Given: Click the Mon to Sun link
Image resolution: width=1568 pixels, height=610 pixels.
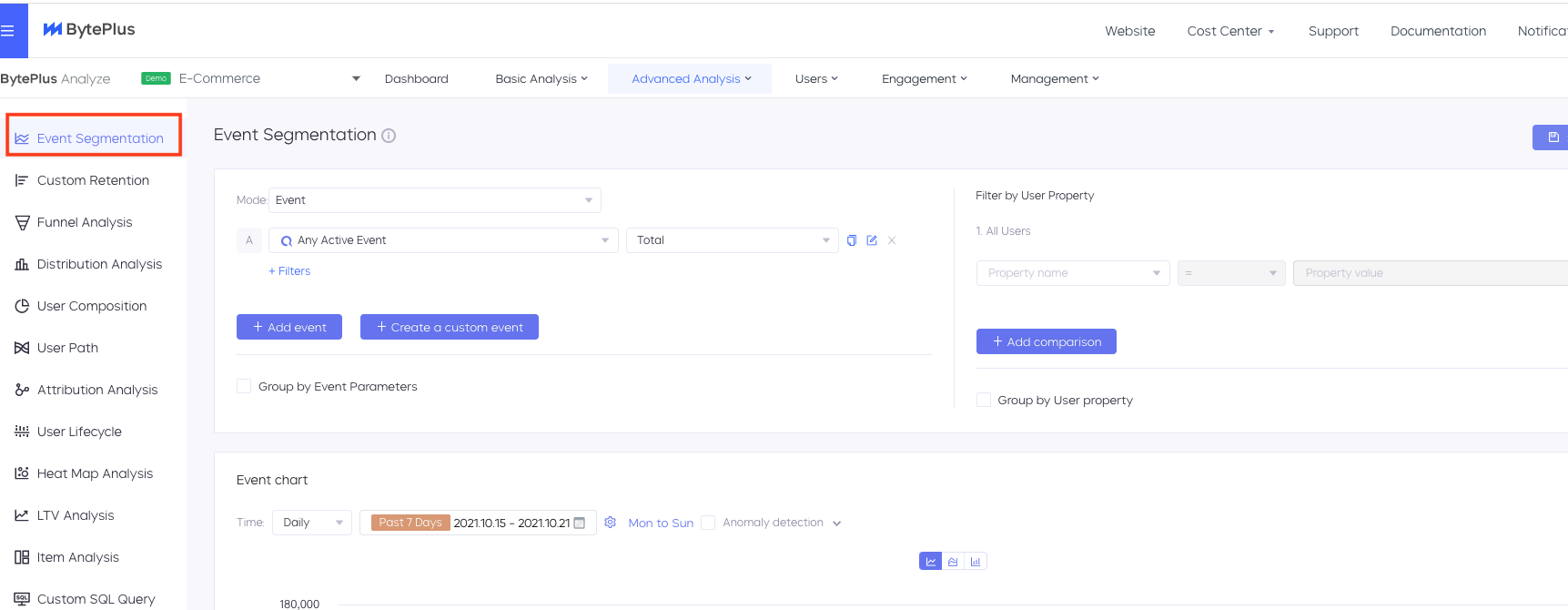Looking at the screenshot, I should 661,524.
